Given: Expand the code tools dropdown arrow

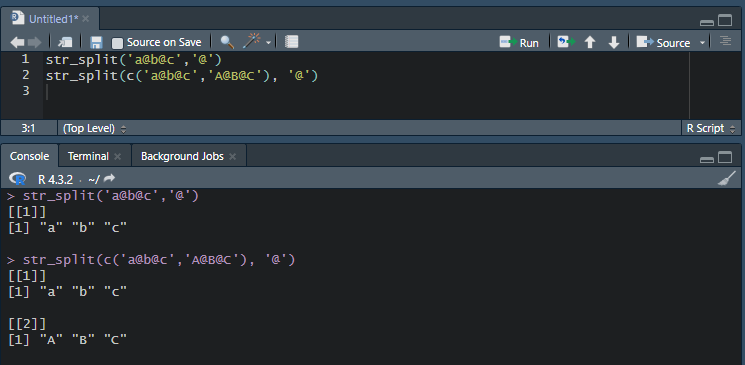Looking at the screenshot, I should point(268,43).
